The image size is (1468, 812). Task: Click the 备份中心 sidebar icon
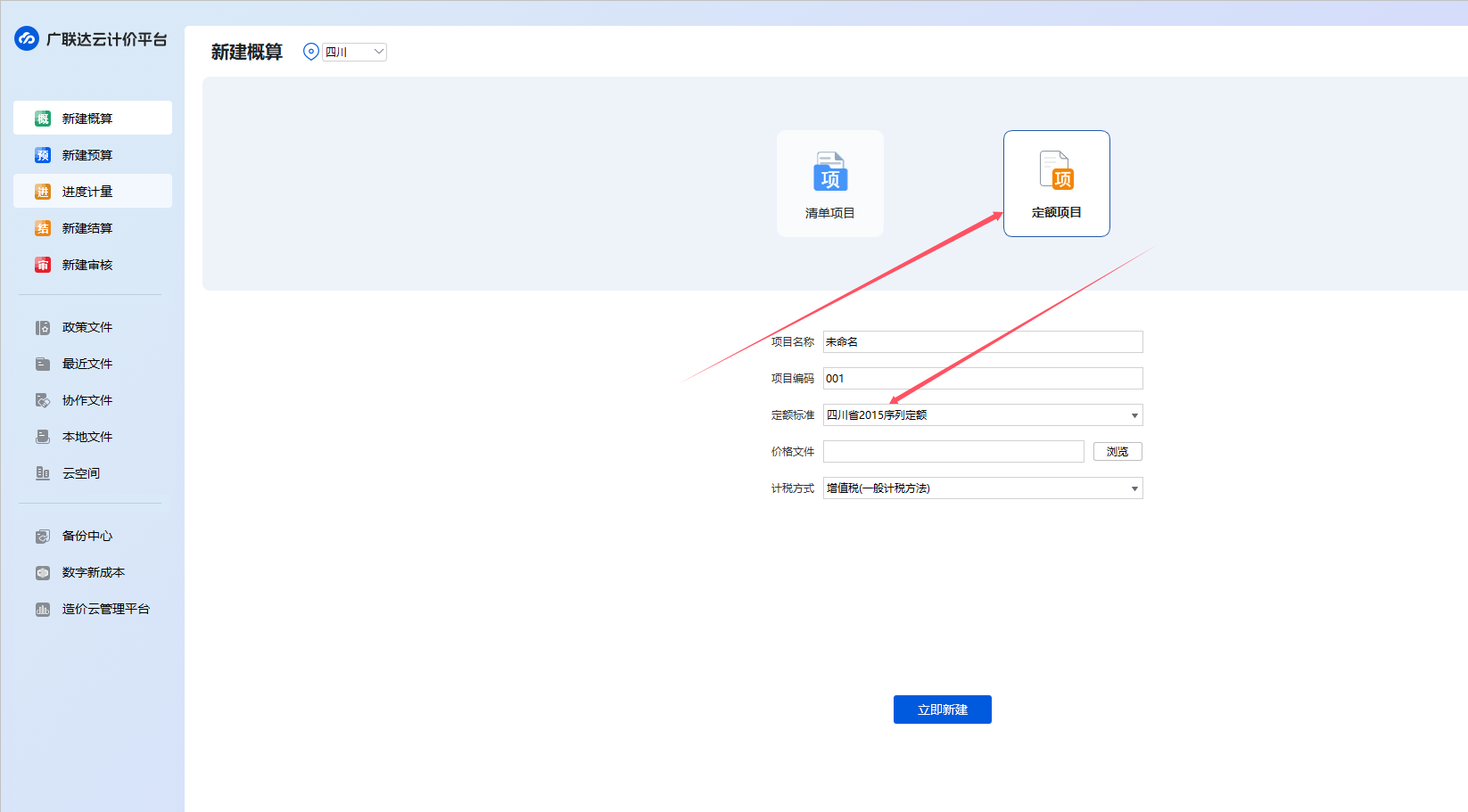pyautogui.click(x=43, y=536)
